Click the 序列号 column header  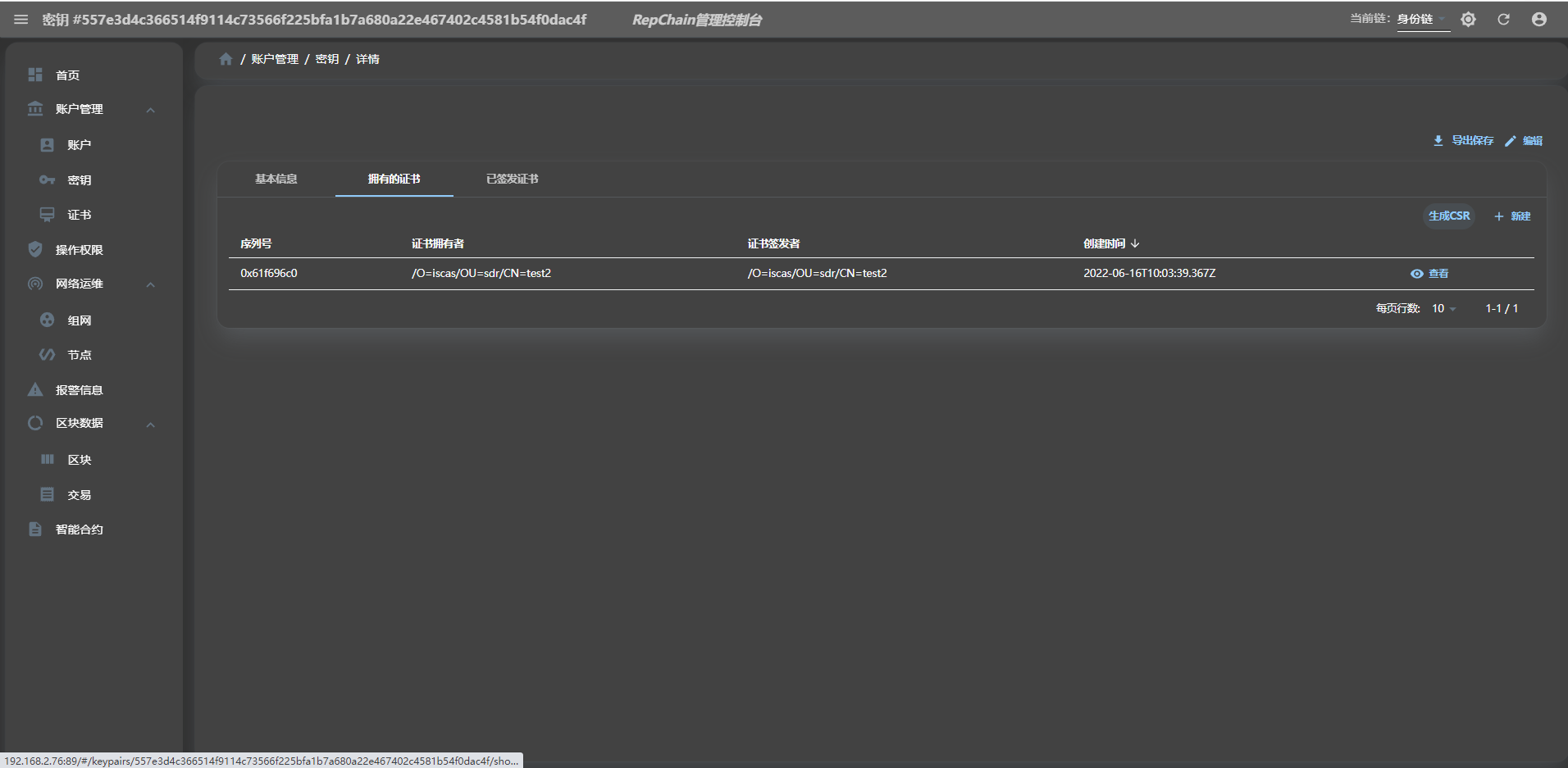tap(256, 243)
